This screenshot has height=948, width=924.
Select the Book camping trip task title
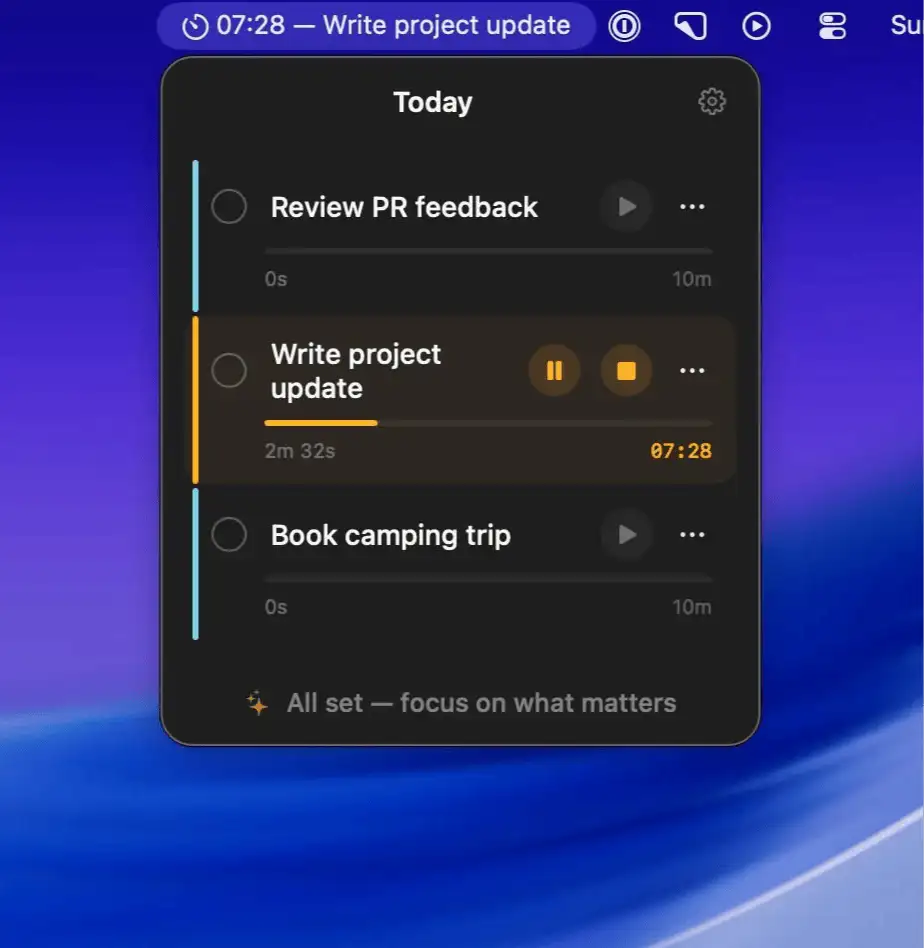390,535
